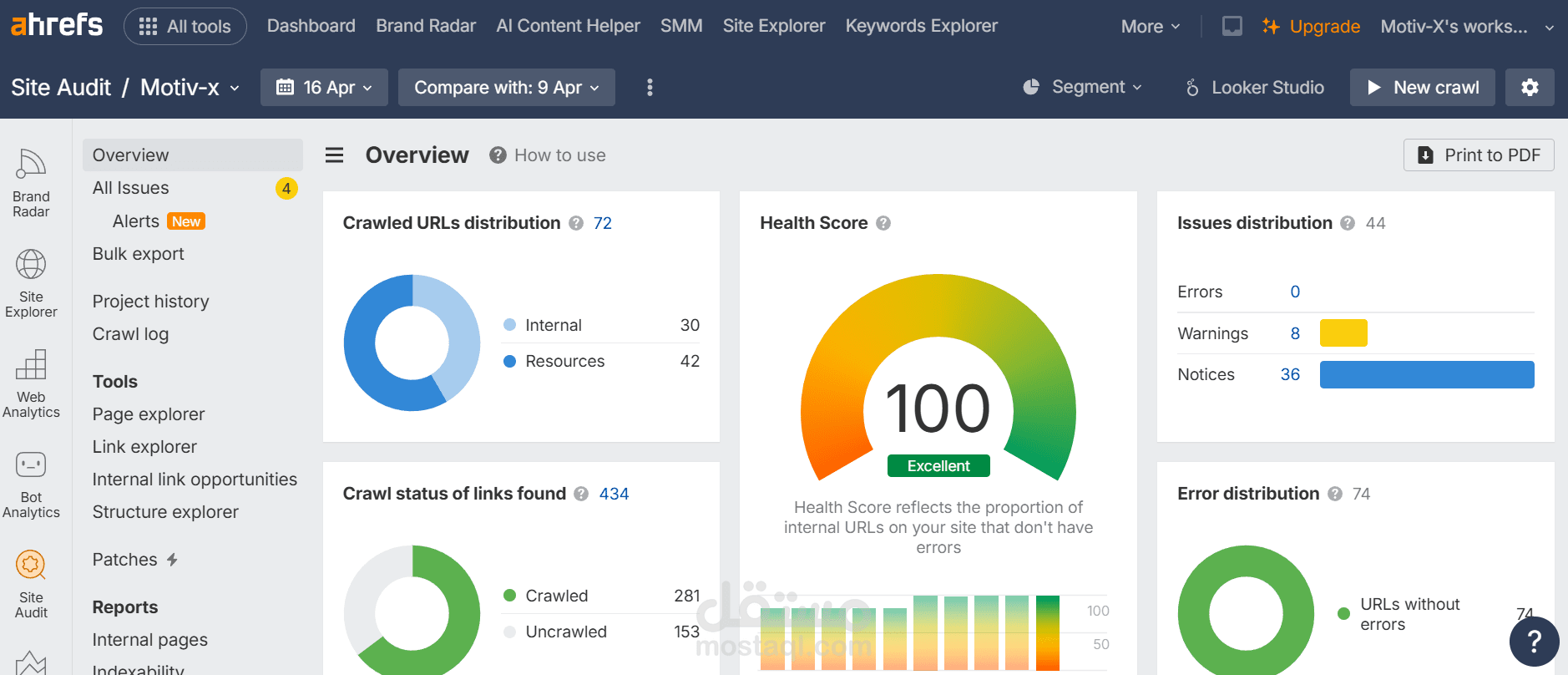Click the Site Audit breadcrumb link

point(61,87)
